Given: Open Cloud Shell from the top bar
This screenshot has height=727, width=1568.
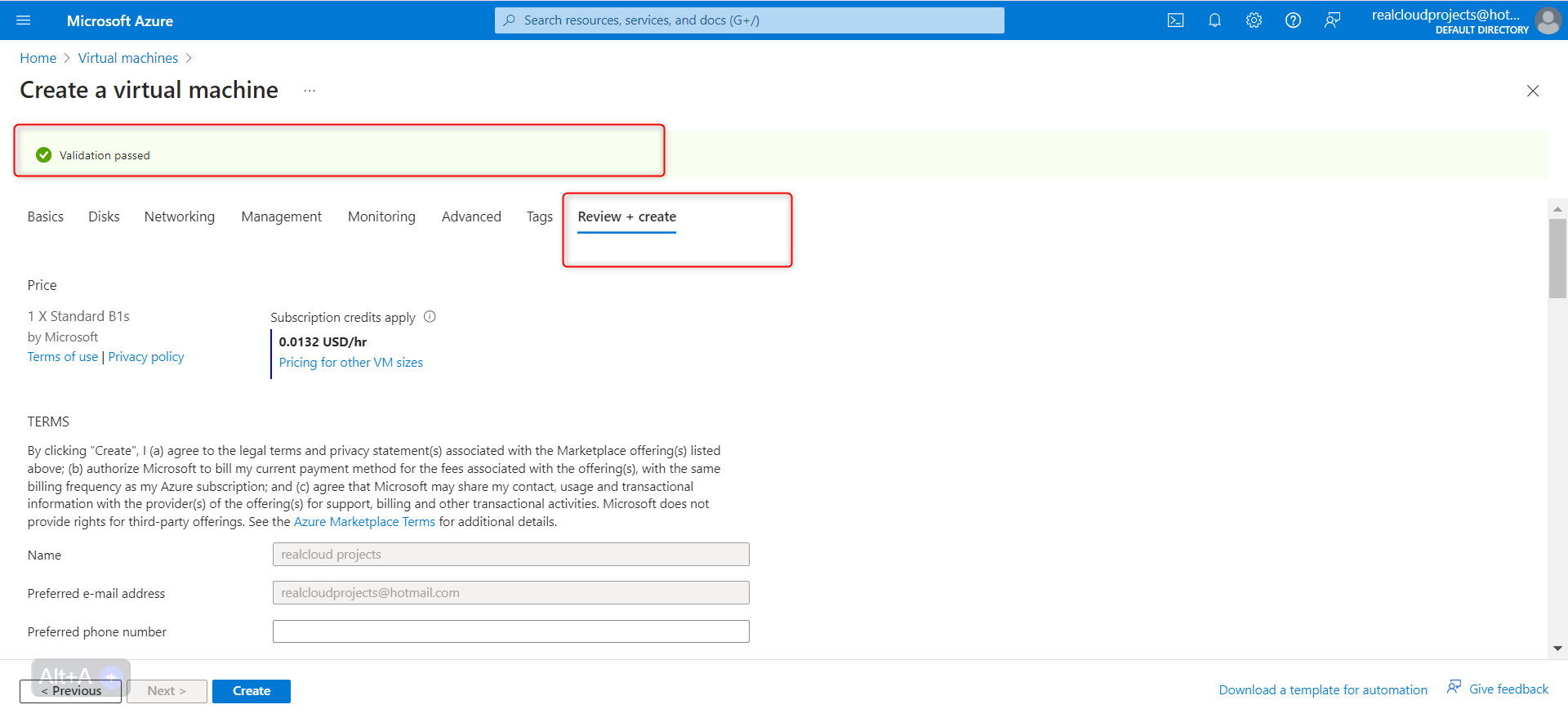Looking at the screenshot, I should (x=1175, y=20).
